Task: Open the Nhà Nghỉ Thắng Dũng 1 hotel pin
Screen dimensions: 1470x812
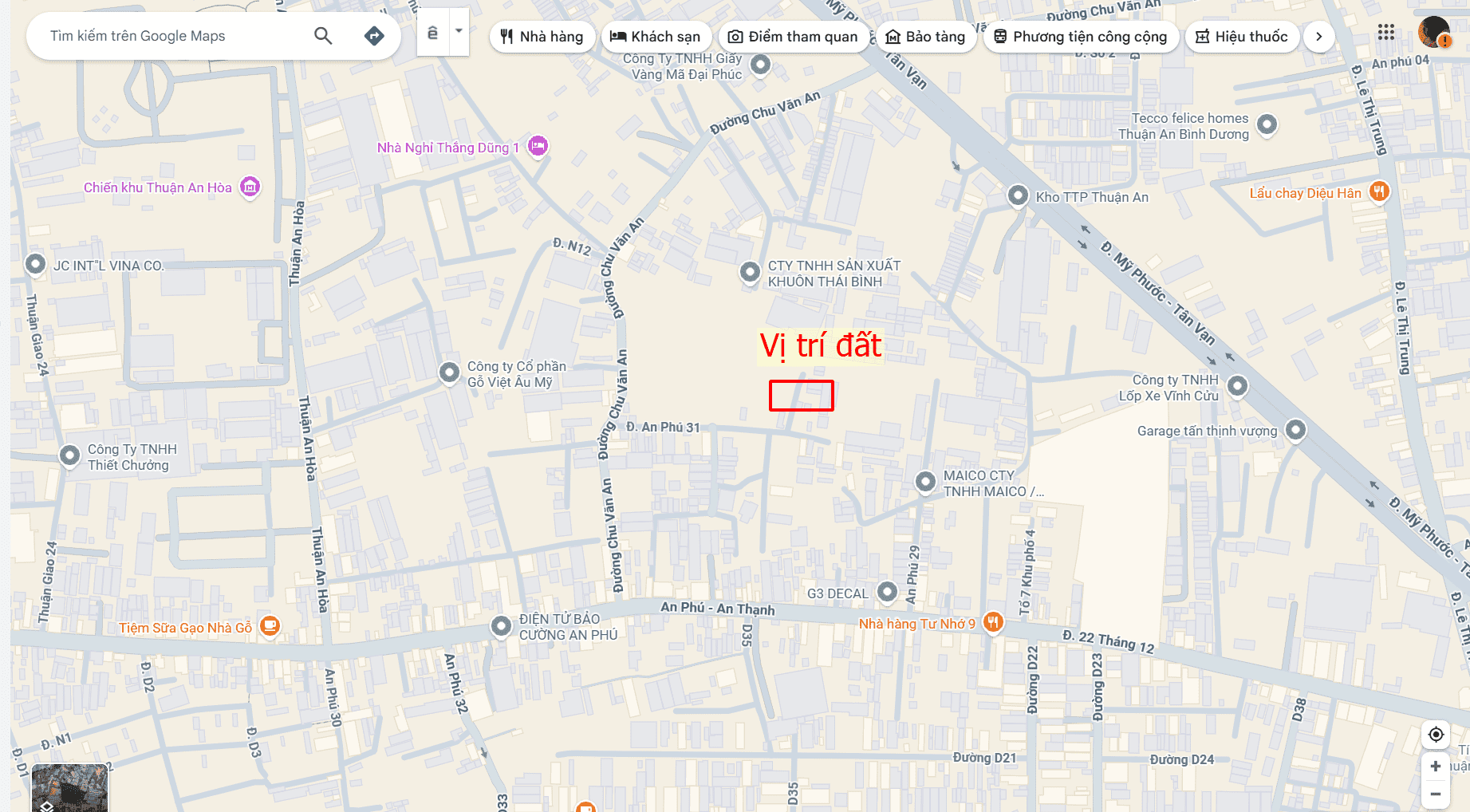Action: coord(538,146)
